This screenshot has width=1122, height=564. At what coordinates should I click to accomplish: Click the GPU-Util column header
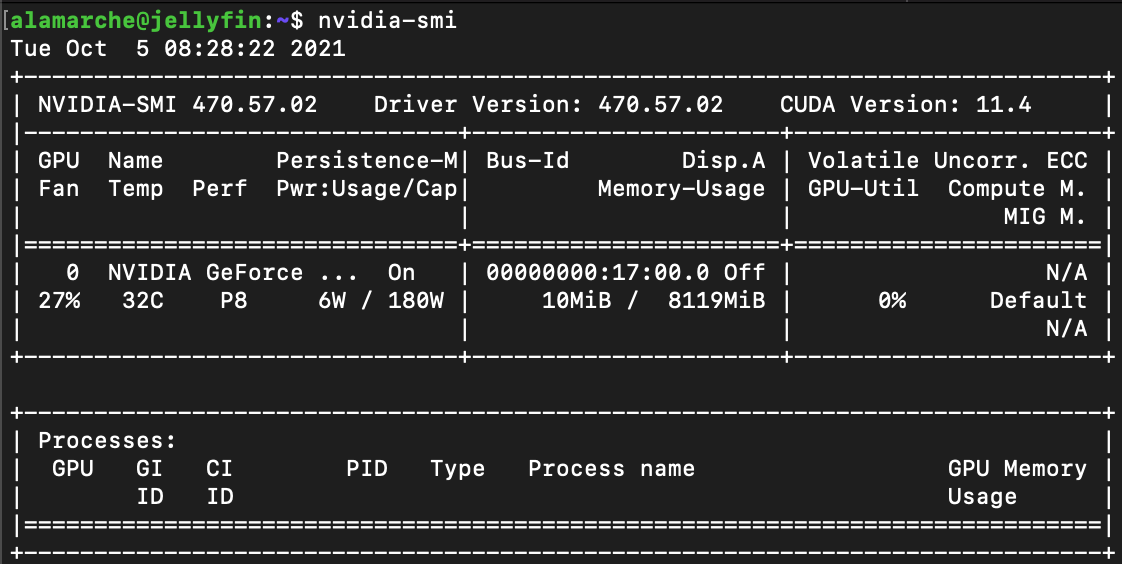(x=863, y=189)
